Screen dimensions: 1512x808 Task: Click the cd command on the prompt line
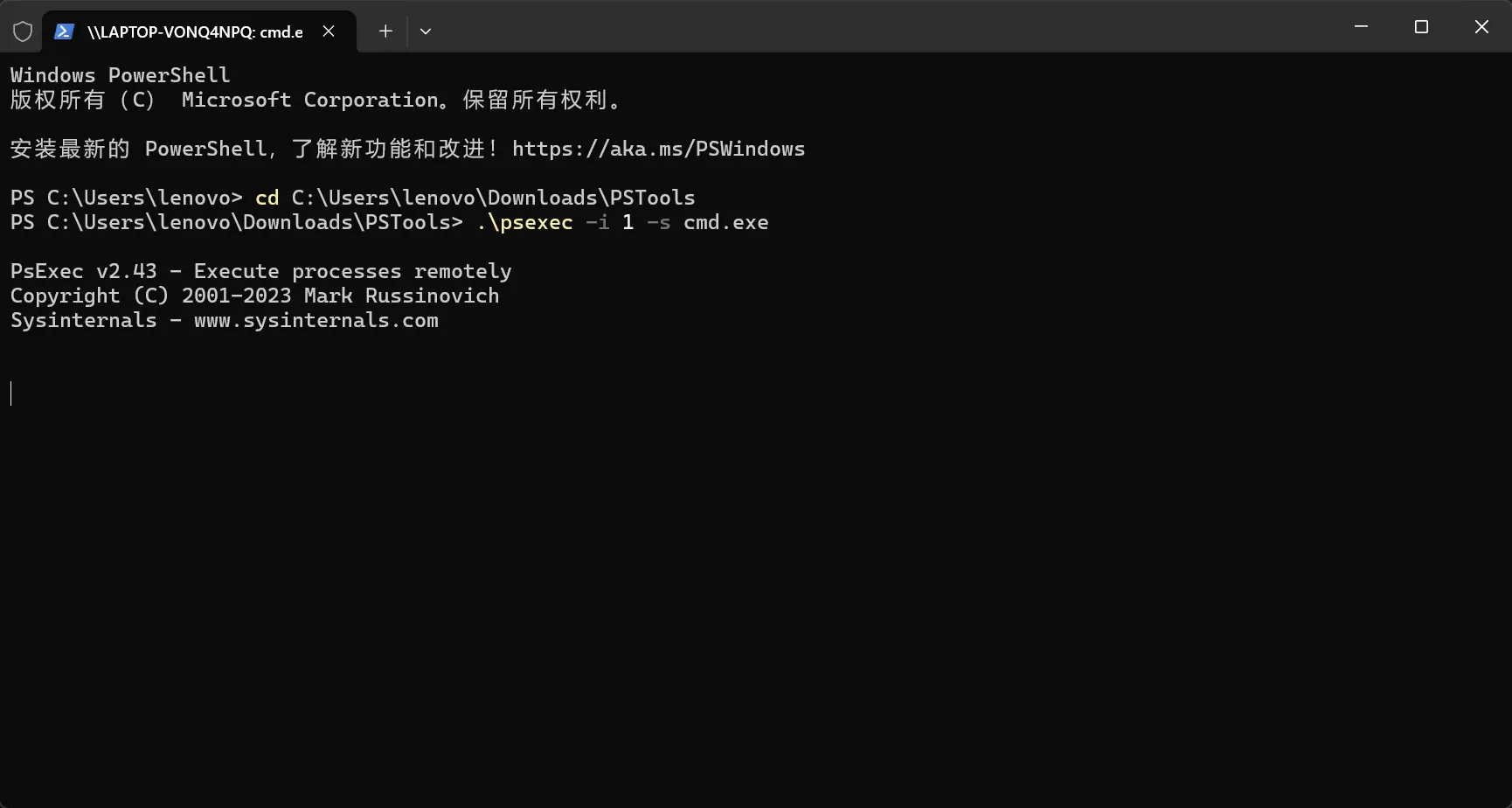pyautogui.click(x=267, y=198)
